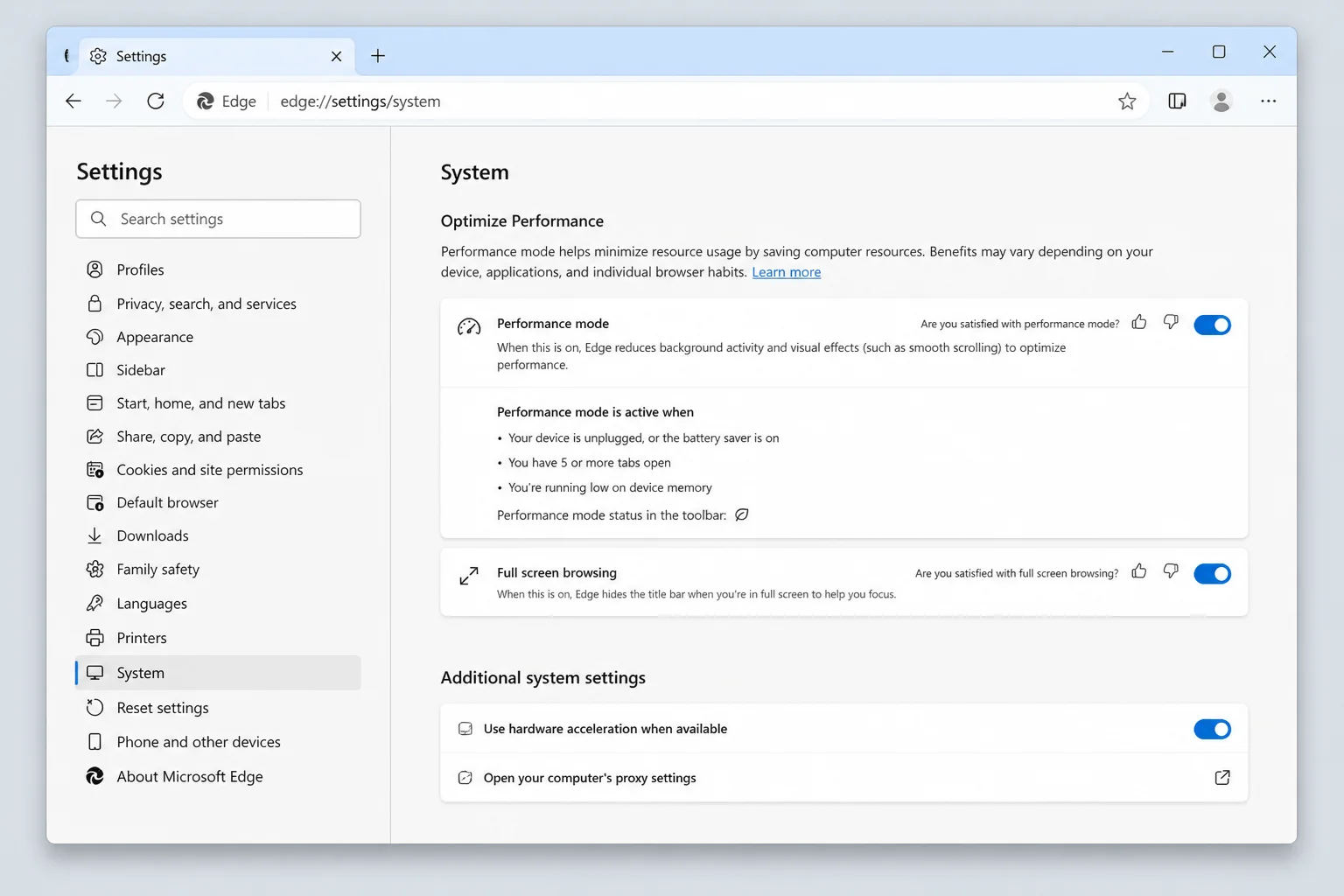Give thumbs up for full screen browsing

pyautogui.click(x=1138, y=572)
